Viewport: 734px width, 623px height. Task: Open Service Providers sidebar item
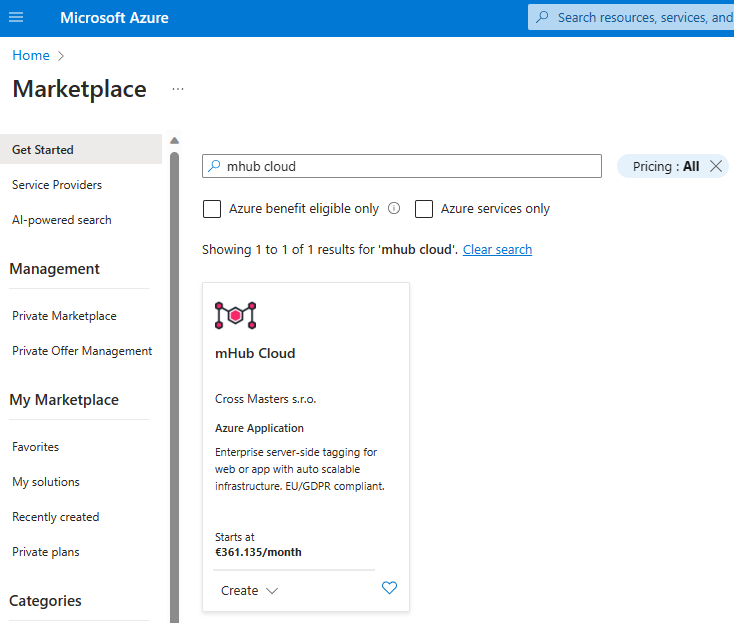[57, 185]
